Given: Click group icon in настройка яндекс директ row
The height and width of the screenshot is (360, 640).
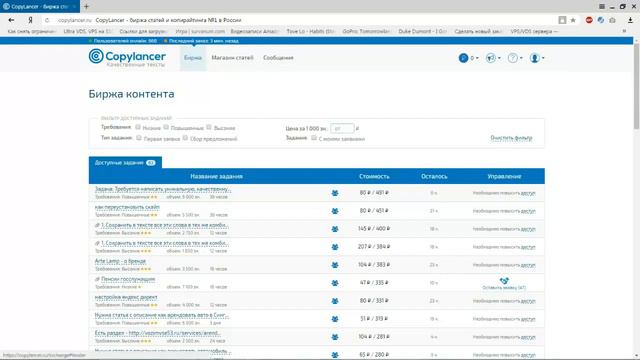Looking at the screenshot, I should click(335, 300).
